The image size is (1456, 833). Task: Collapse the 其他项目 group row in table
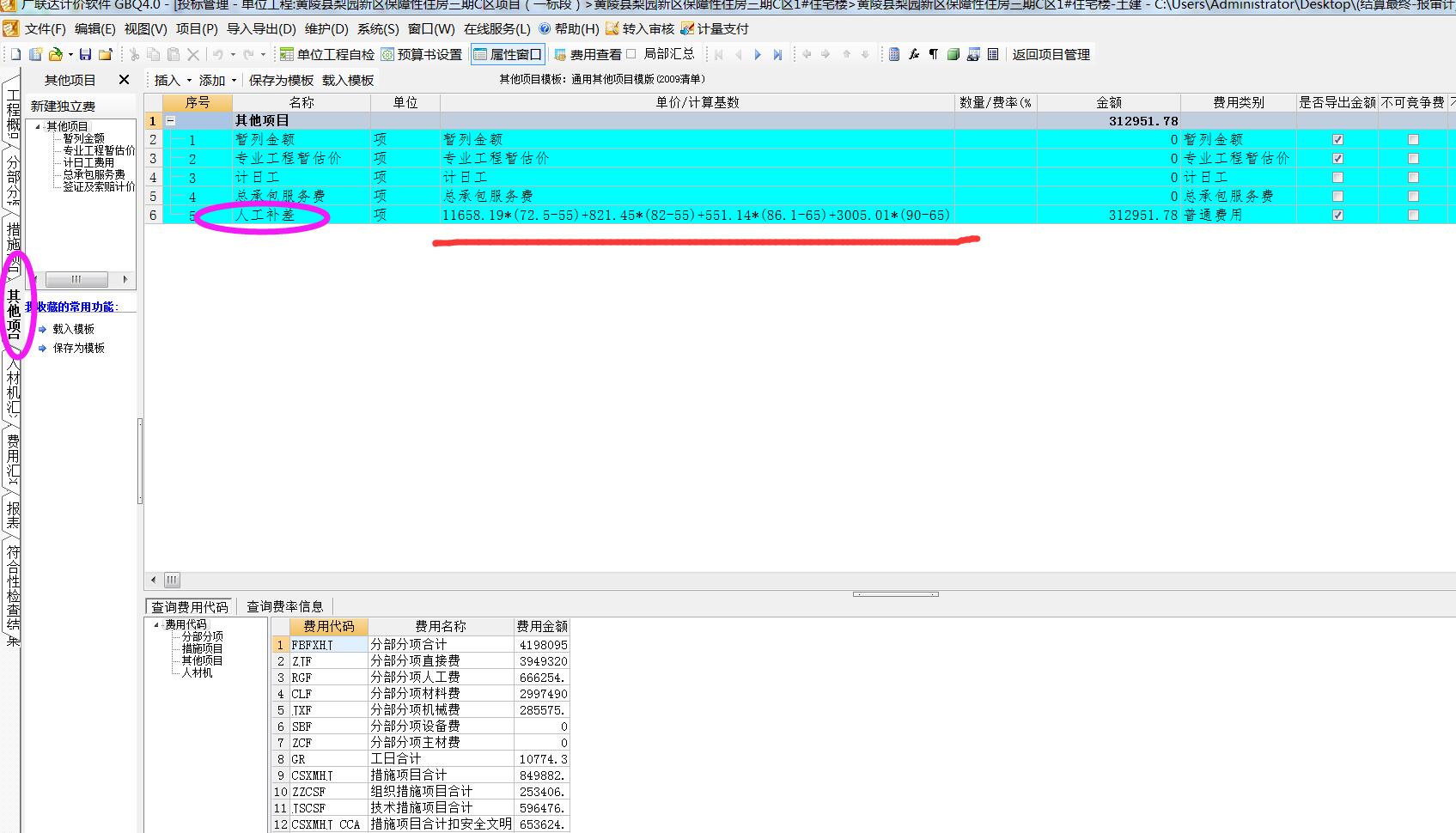click(x=170, y=121)
